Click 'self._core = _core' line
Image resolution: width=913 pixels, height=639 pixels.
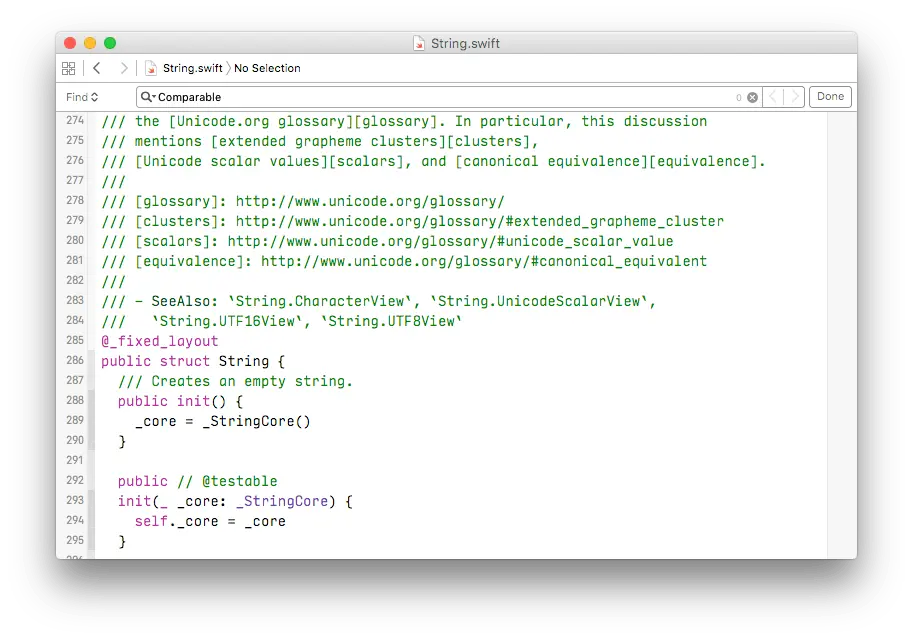(x=210, y=521)
